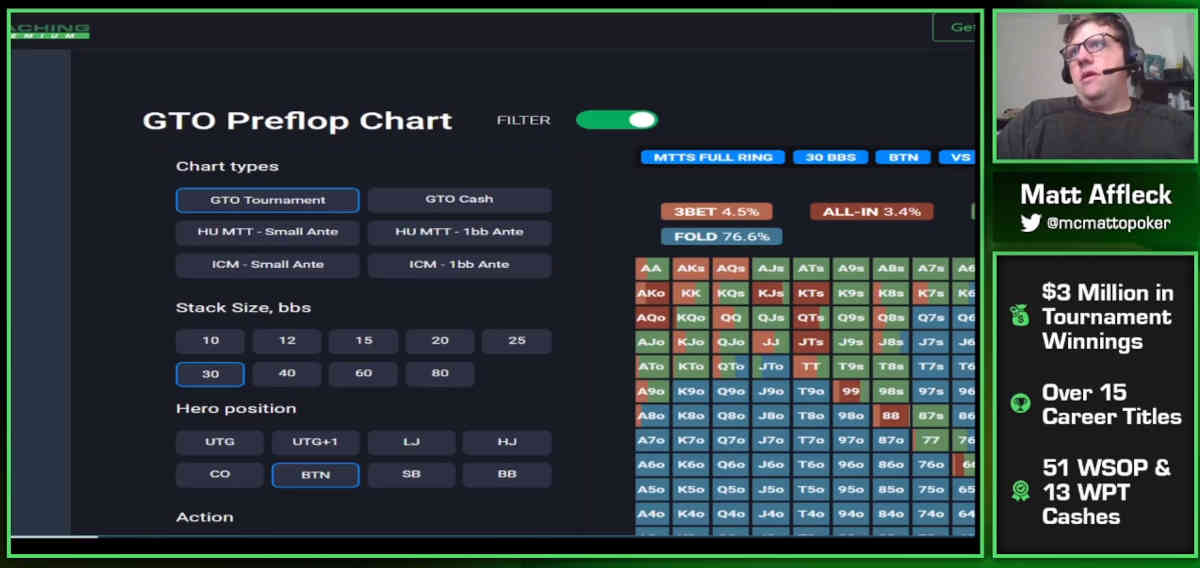The width and height of the screenshot is (1200, 568).
Task: Choose LJ hero position
Action: point(411,442)
